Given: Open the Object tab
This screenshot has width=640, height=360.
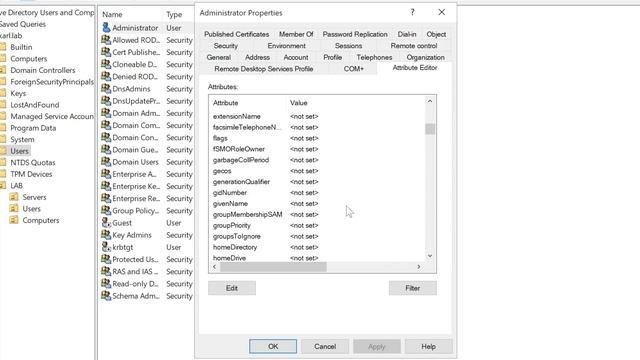Looking at the screenshot, I should [436, 34].
